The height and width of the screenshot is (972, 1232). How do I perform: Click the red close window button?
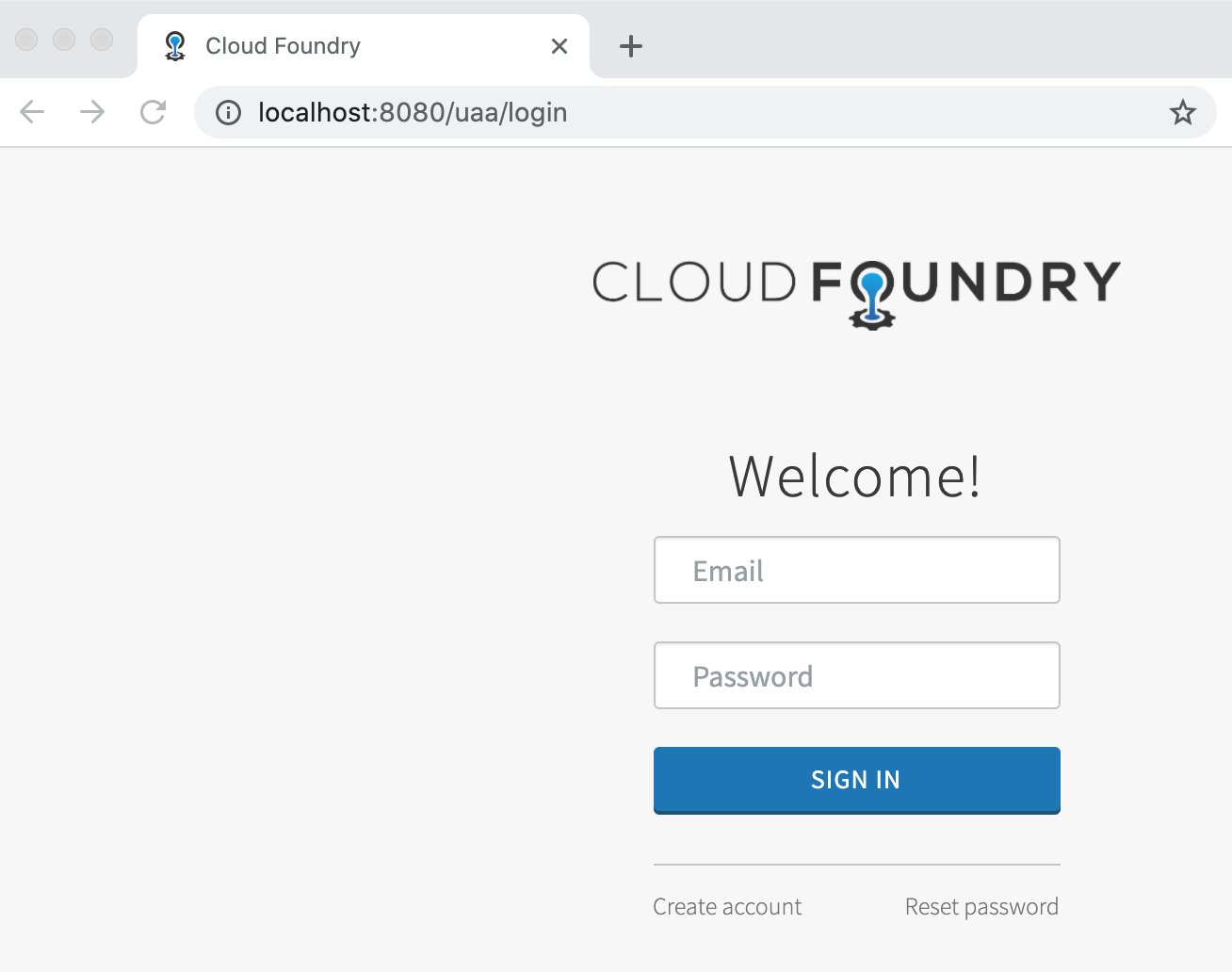(26, 40)
